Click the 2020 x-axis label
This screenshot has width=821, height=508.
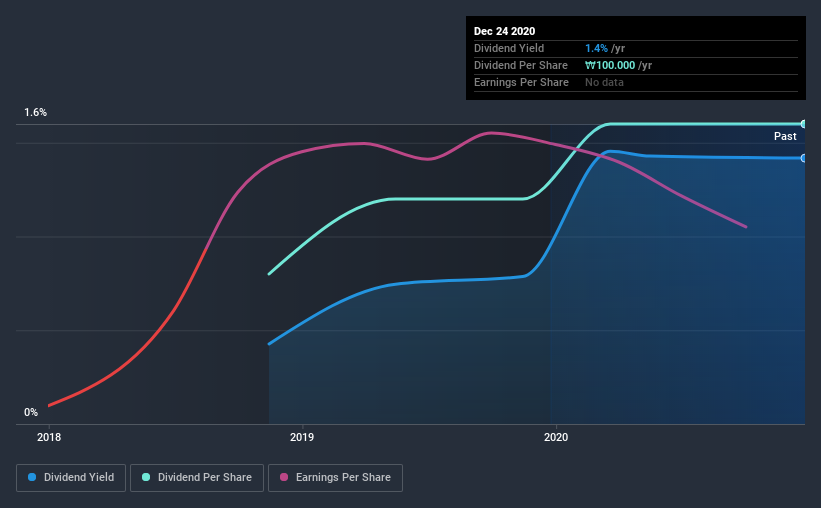556,437
